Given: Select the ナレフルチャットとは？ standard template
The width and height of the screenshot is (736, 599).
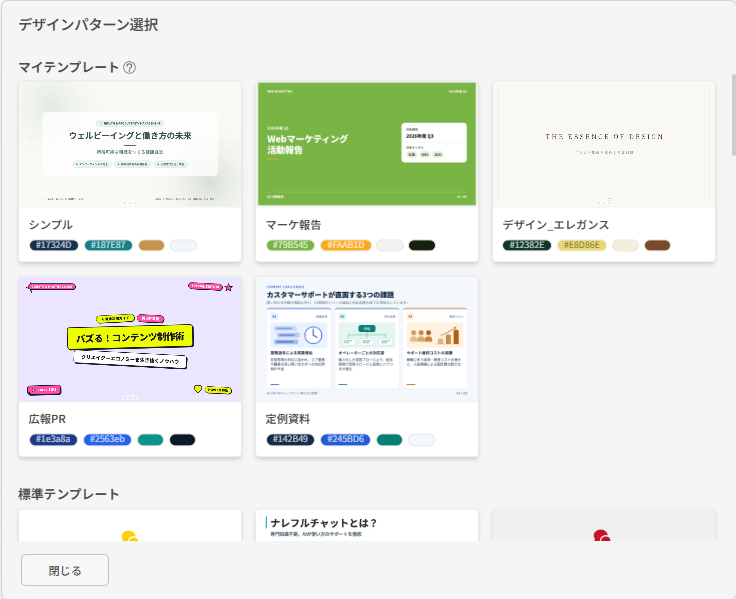Looking at the screenshot, I should coord(367,525).
